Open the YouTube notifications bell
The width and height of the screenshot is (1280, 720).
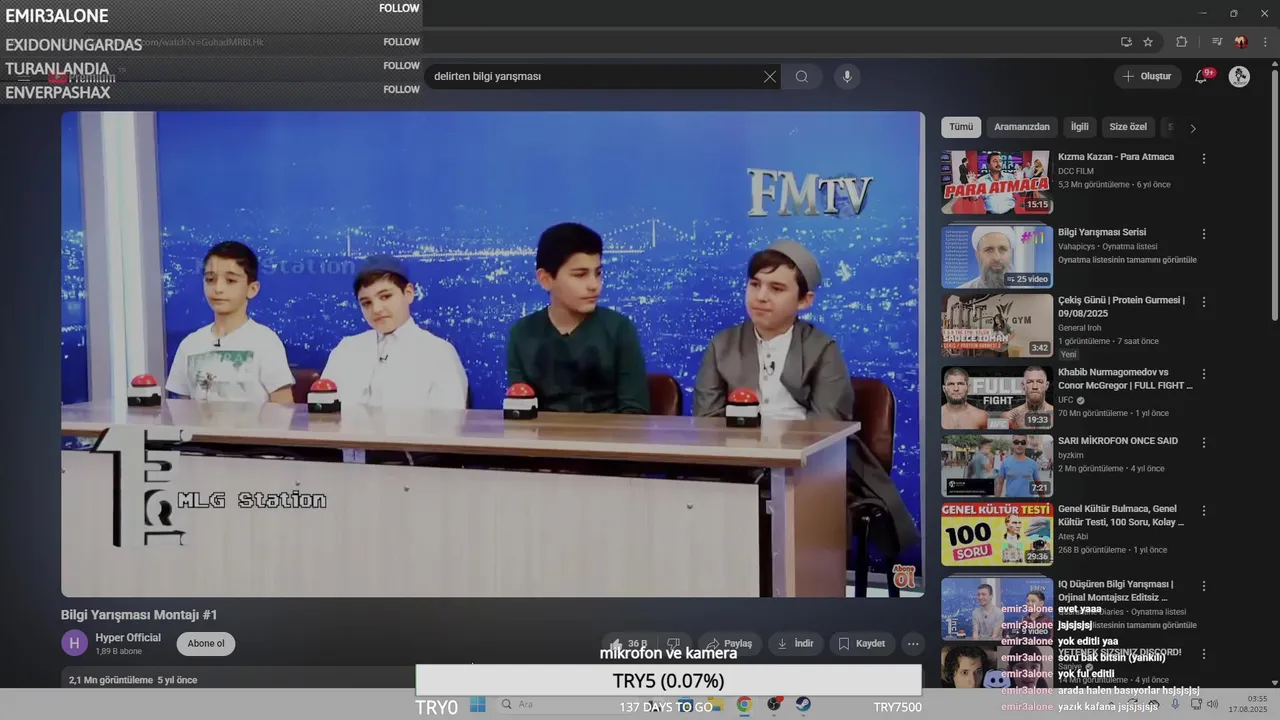point(1202,76)
